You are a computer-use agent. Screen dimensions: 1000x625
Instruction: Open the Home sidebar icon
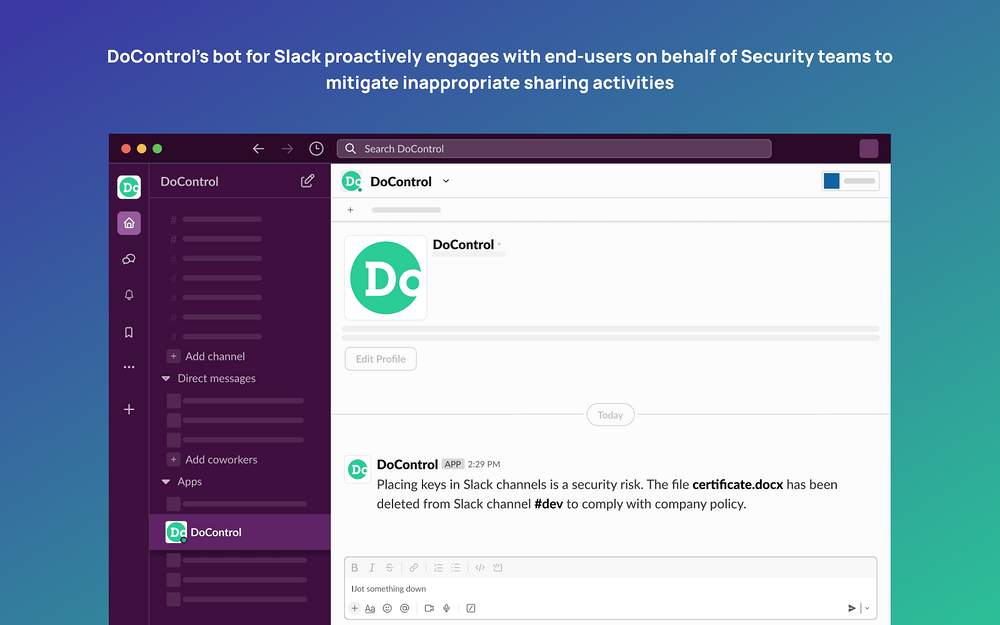pos(129,223)
